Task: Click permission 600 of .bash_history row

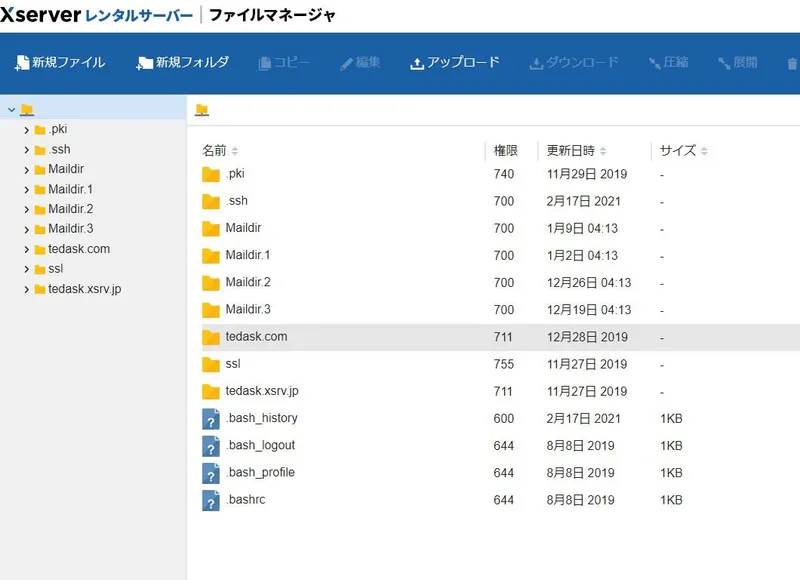Action: 504,419
